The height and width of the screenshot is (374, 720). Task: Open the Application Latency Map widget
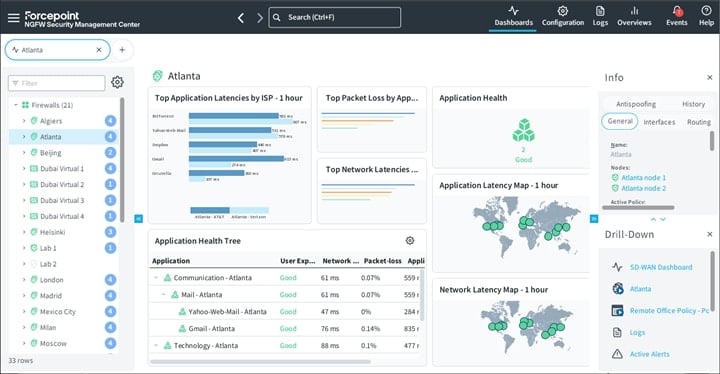coord(511,223)
